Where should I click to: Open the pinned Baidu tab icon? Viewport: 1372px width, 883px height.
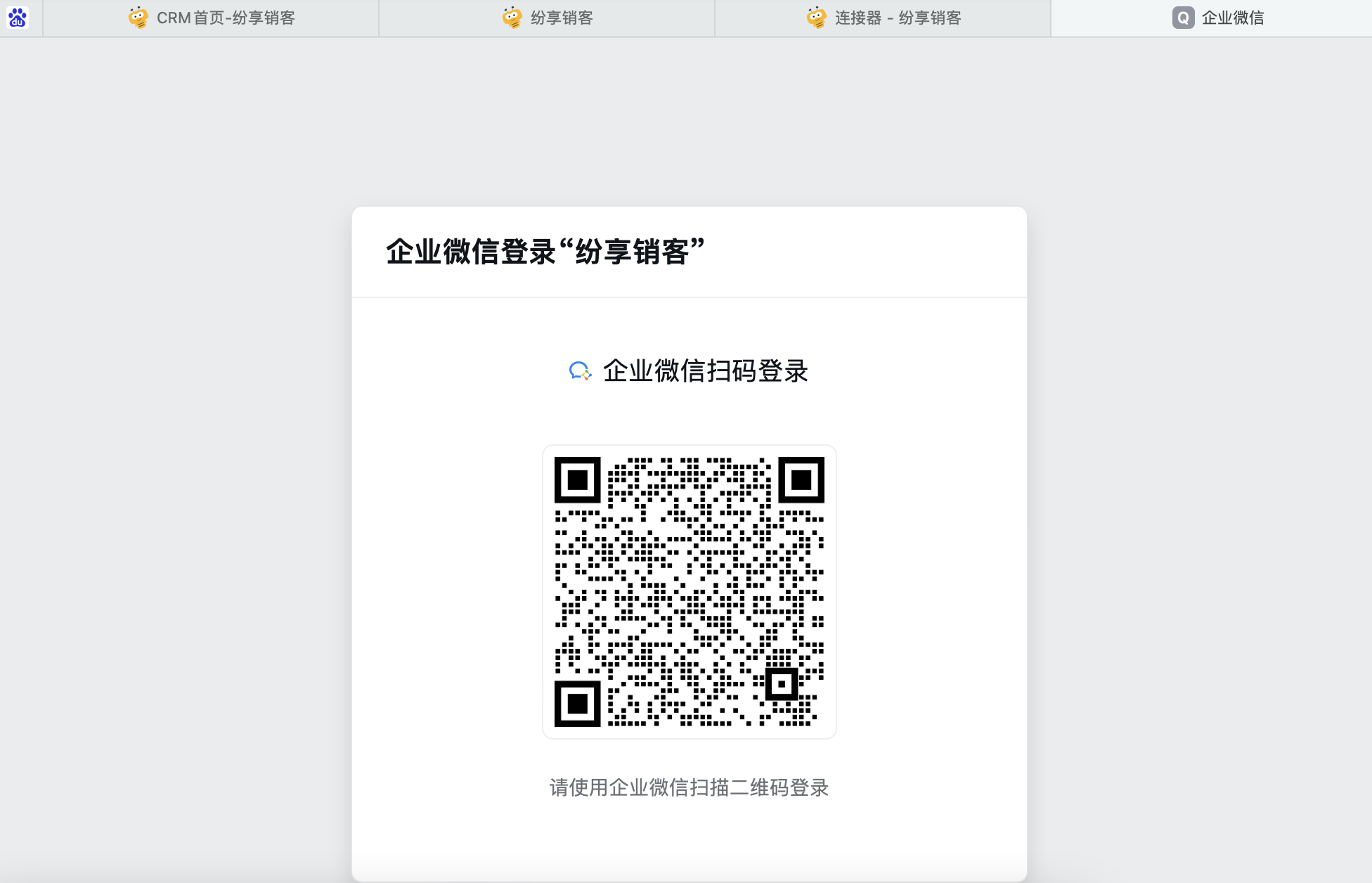coord(18,18)
